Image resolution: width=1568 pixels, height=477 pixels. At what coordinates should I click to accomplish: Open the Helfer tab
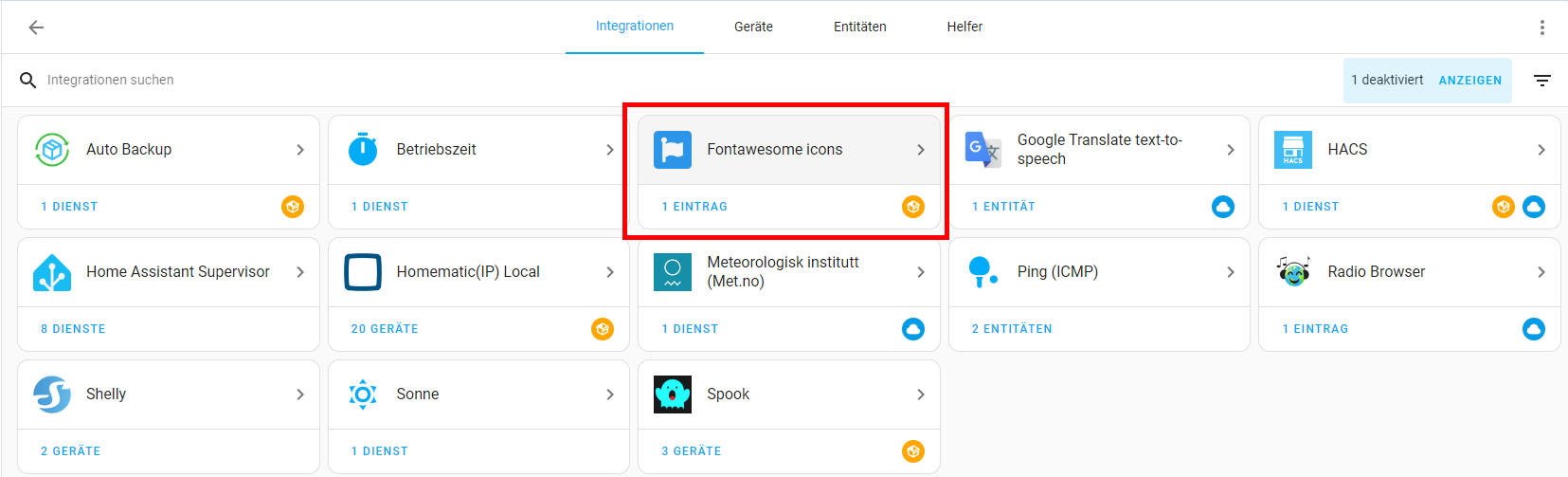pos(964,28)
